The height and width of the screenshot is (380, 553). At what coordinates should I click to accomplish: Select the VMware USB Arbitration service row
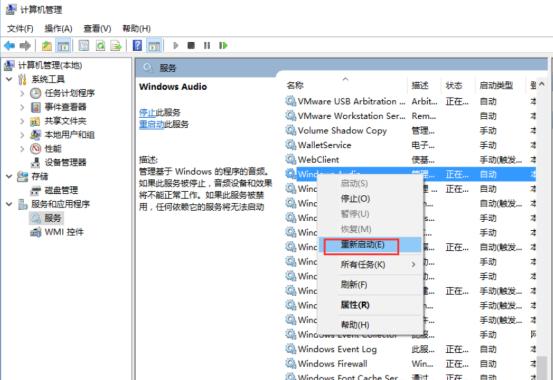point(411,102)
